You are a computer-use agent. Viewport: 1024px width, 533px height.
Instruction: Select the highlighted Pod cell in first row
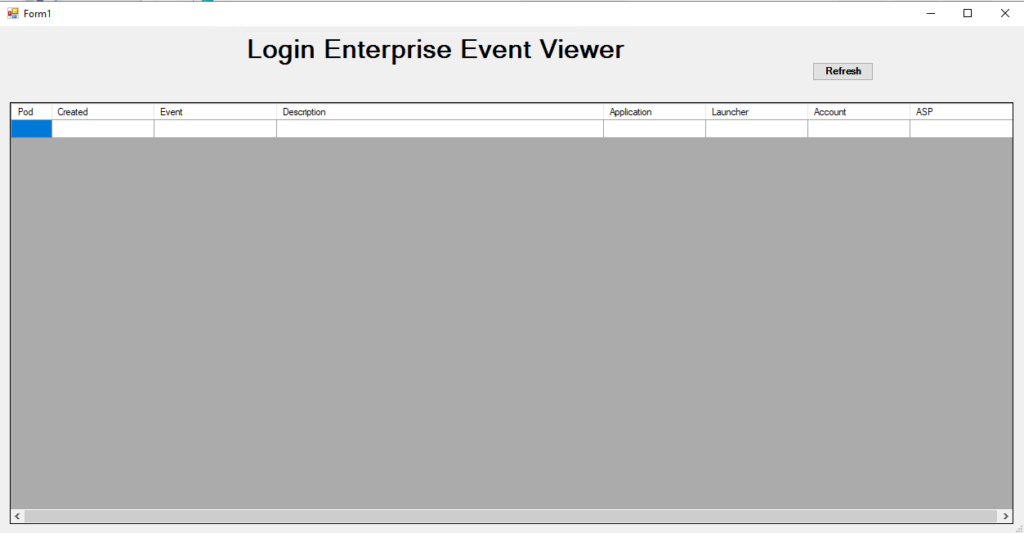[31, 129]
